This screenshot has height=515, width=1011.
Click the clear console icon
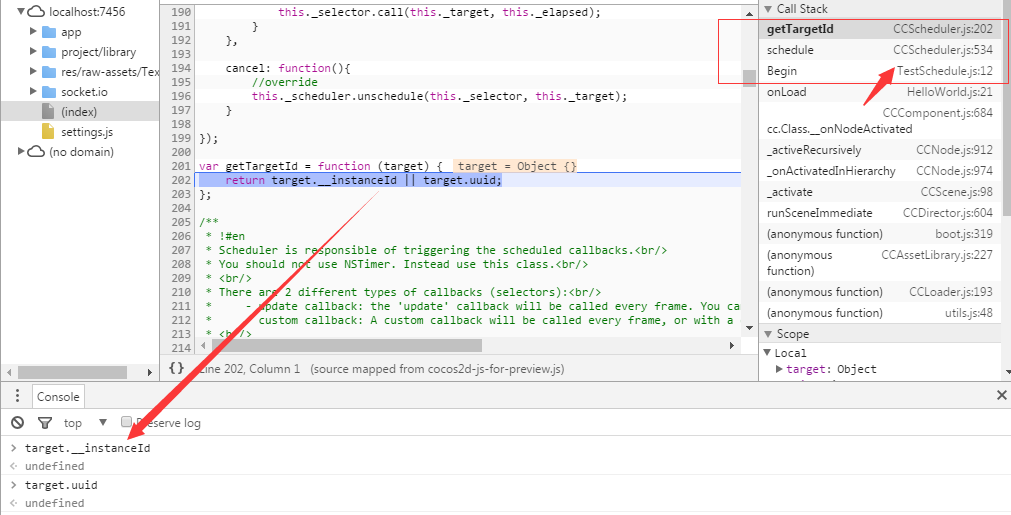tap(17, 423)
